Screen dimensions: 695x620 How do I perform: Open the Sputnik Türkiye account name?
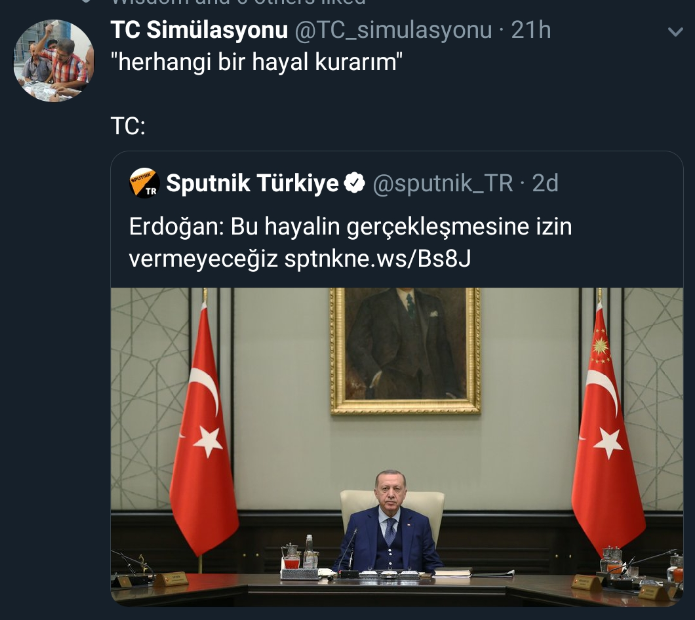(252, 183)
